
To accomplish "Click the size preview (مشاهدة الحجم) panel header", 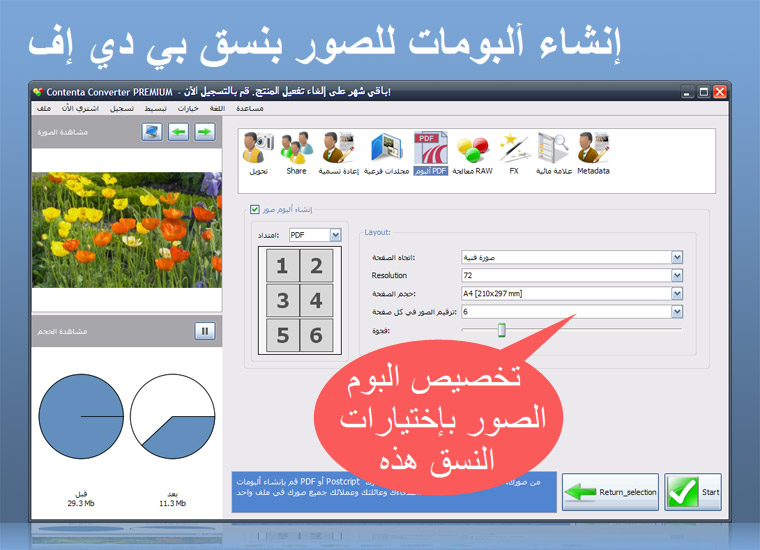I will point(127,331).
